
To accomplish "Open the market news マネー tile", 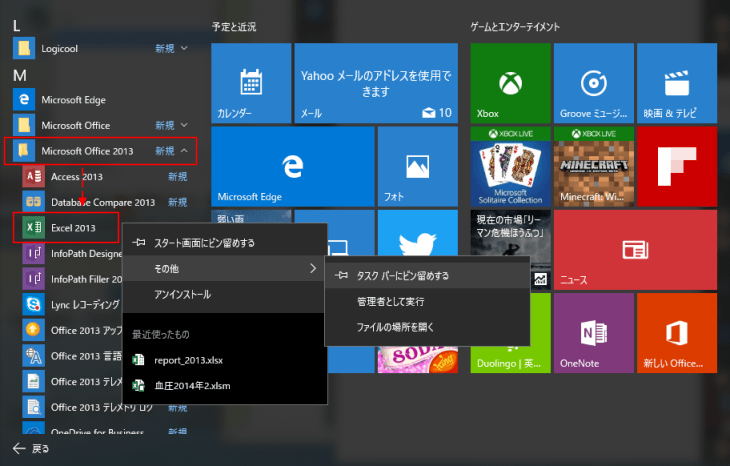I will click(510, 233).
